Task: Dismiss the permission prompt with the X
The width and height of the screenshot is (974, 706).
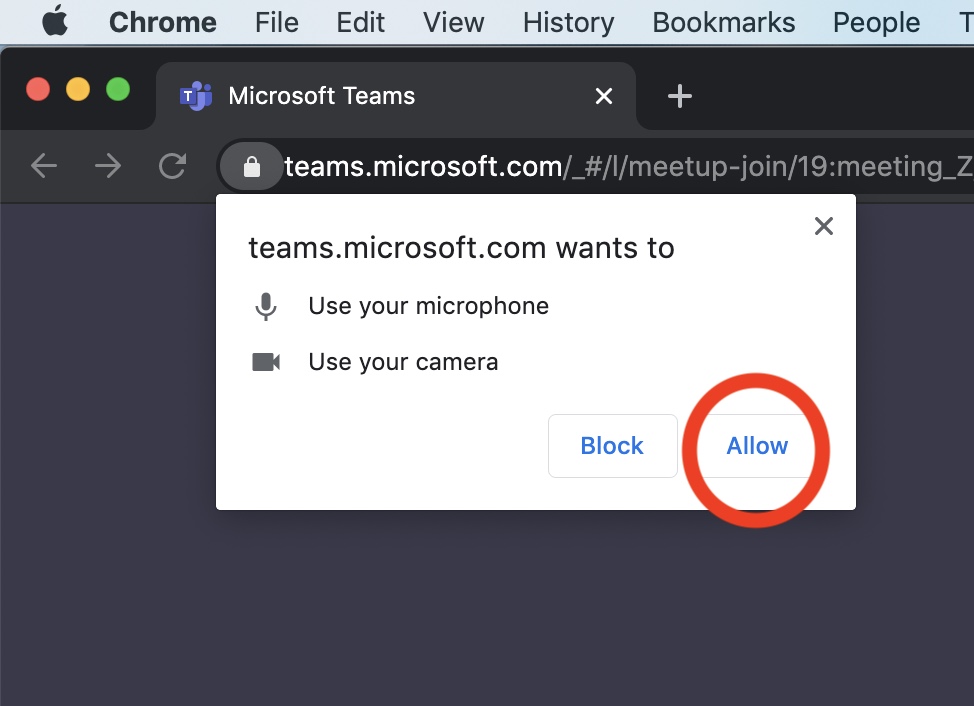Action: (824, 226)
